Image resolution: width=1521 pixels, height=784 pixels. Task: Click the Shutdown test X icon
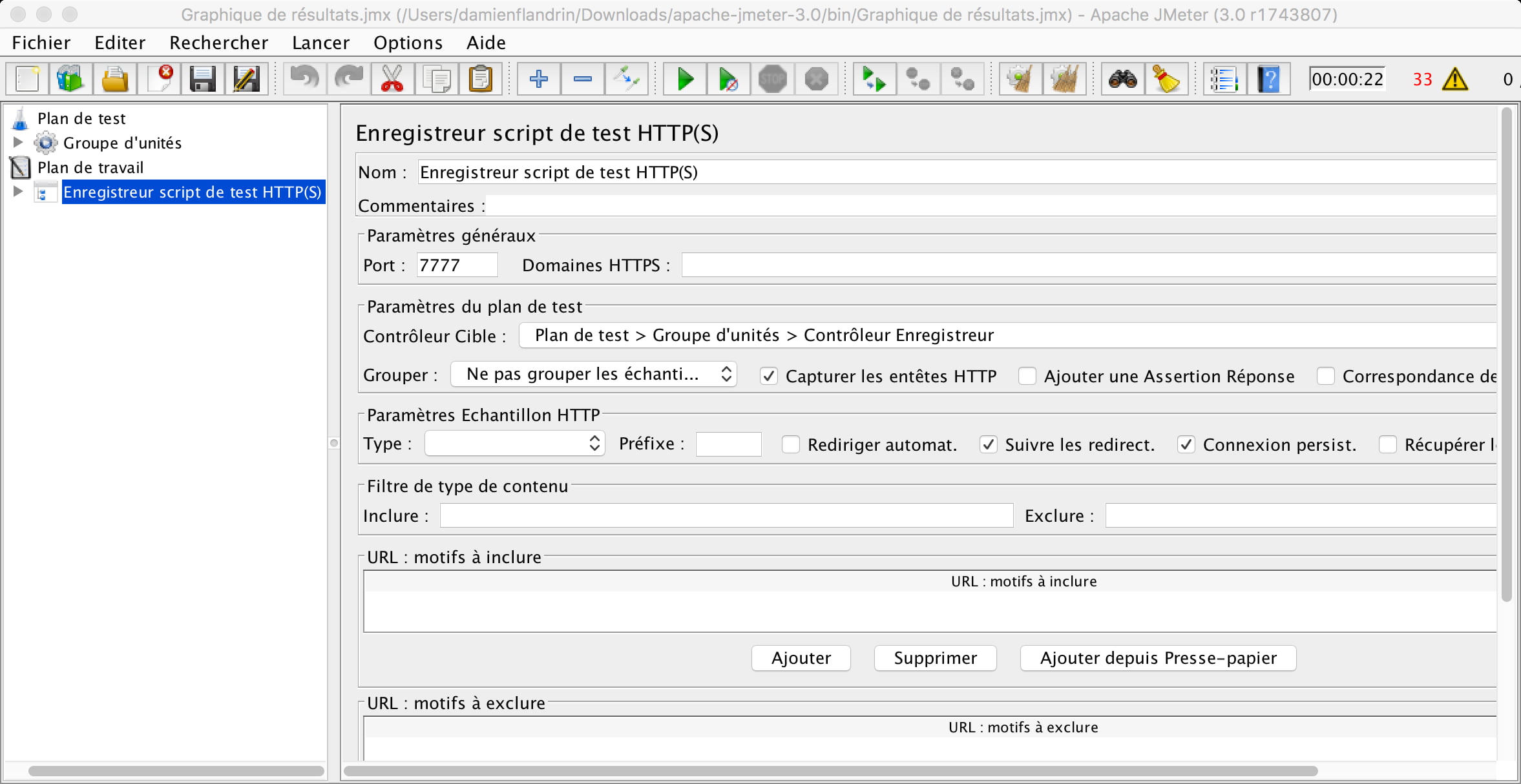(x=816, y=79)
